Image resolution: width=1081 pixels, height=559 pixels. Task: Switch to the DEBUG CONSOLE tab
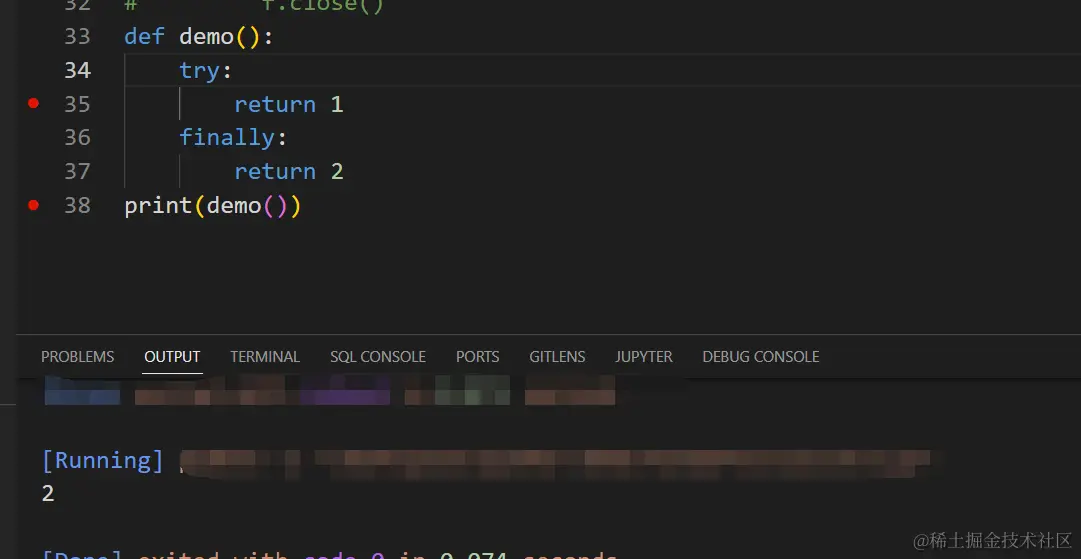point(760,356)
